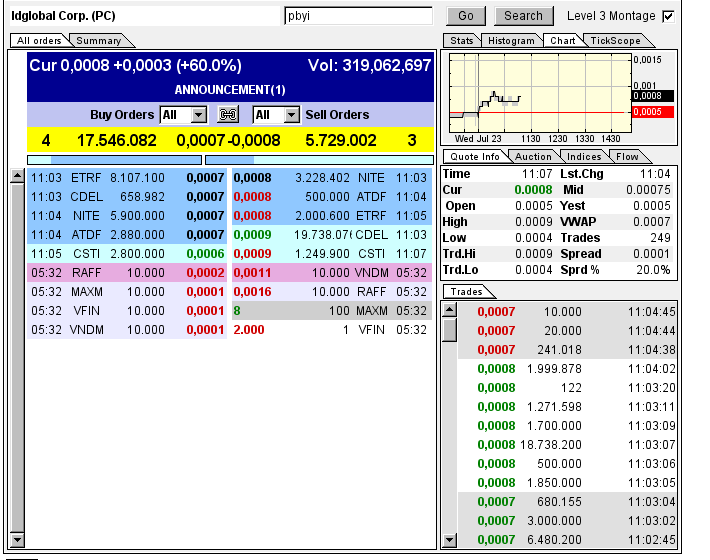Show the Stats tab
710x560 pixels.
coord(461,40)
